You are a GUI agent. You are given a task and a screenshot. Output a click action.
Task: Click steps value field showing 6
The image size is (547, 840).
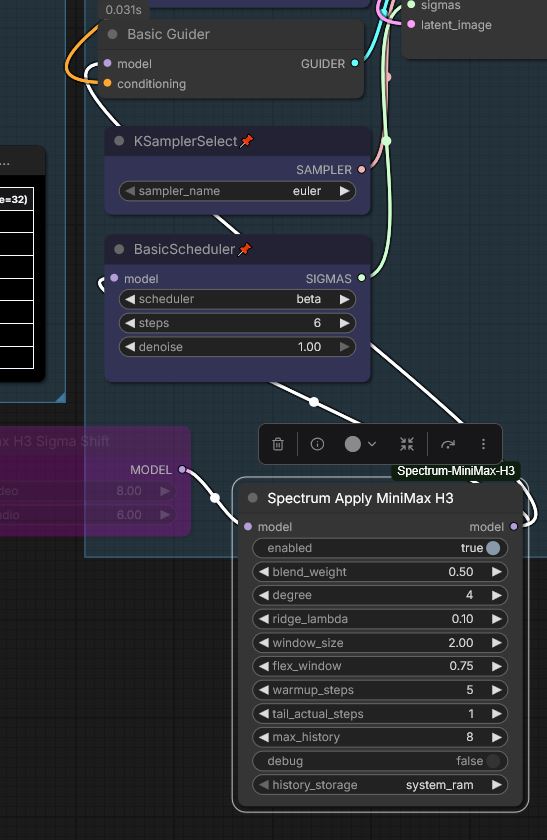(237, 323)
